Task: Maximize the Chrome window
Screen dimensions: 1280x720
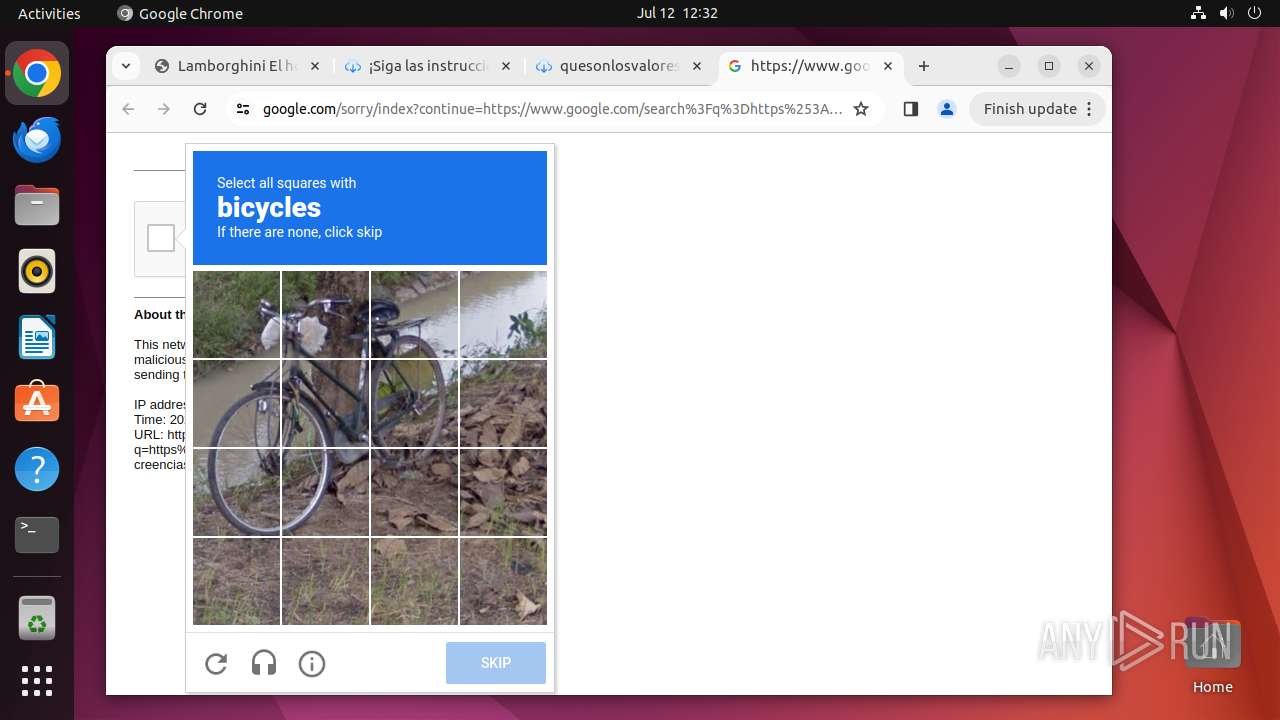Action: pos(1049,66)
